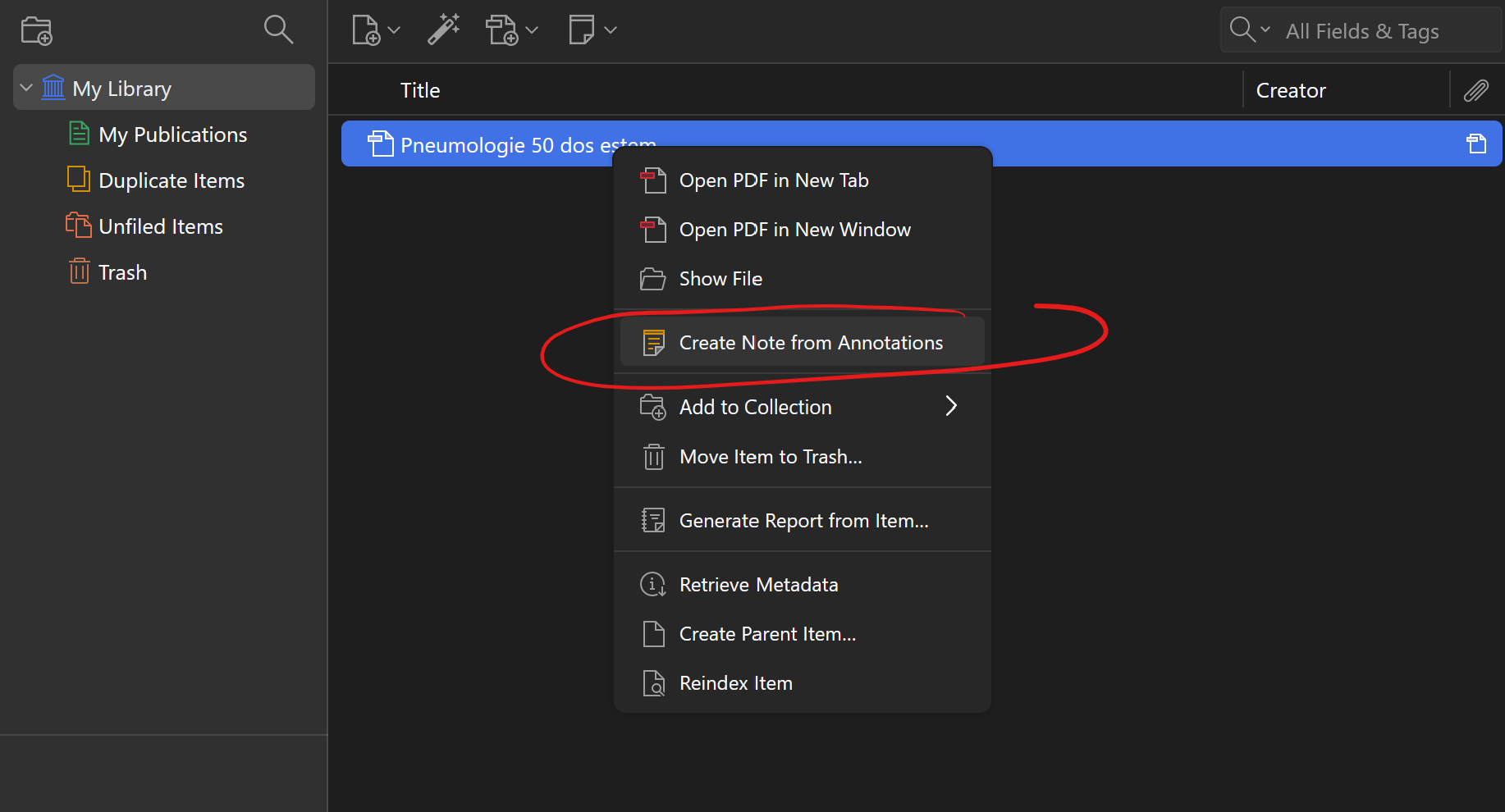Expand the New Note dropdown arrow
Image resolution: width=1505 pixels, height=812 pixels.
pos(610,30)
